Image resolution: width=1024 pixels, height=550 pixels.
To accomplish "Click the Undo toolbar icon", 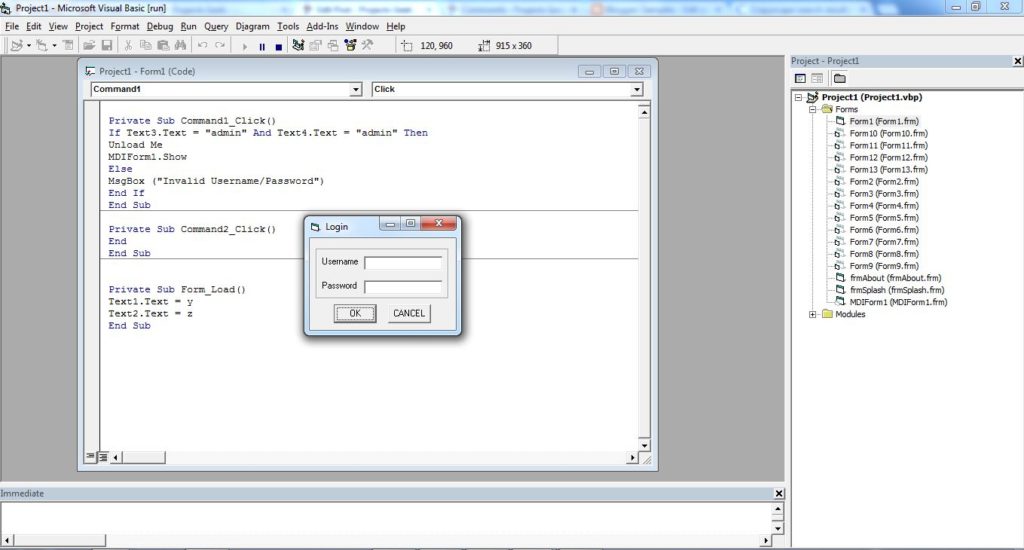I will pos(202,46).
